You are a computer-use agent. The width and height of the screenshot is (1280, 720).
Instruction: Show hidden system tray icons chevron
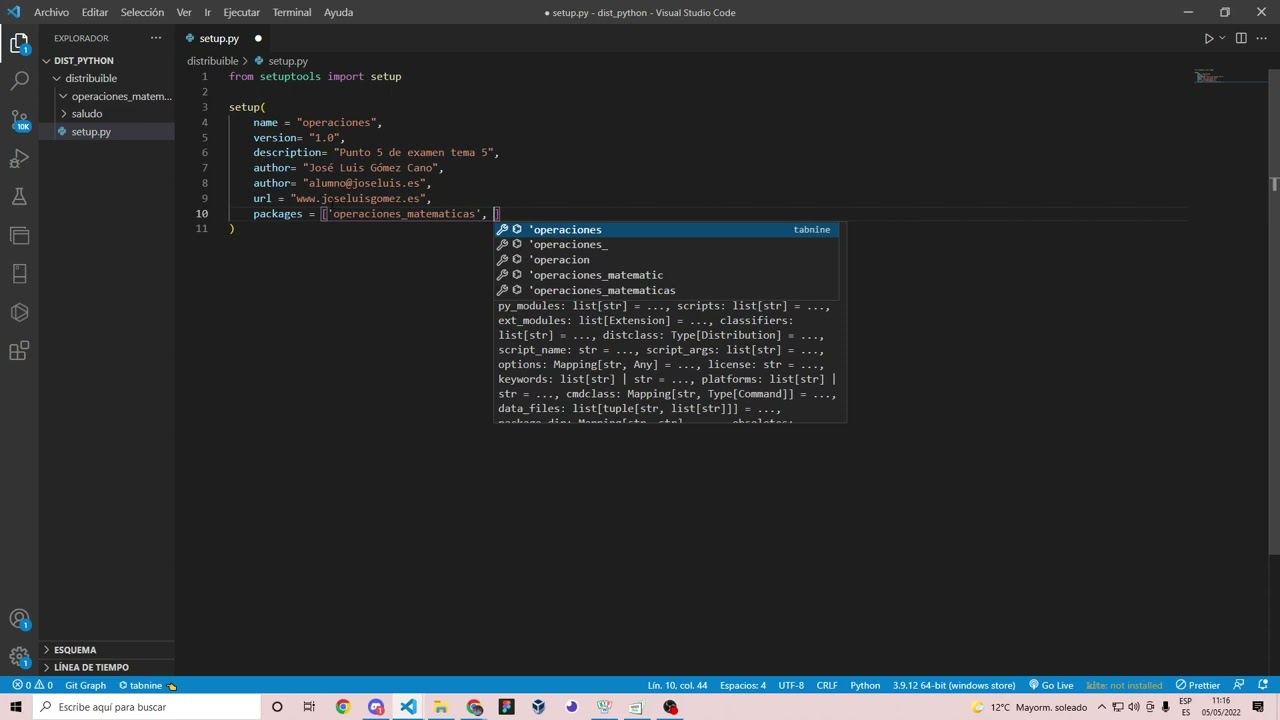pyautogui.click(x=1101, y=707)
